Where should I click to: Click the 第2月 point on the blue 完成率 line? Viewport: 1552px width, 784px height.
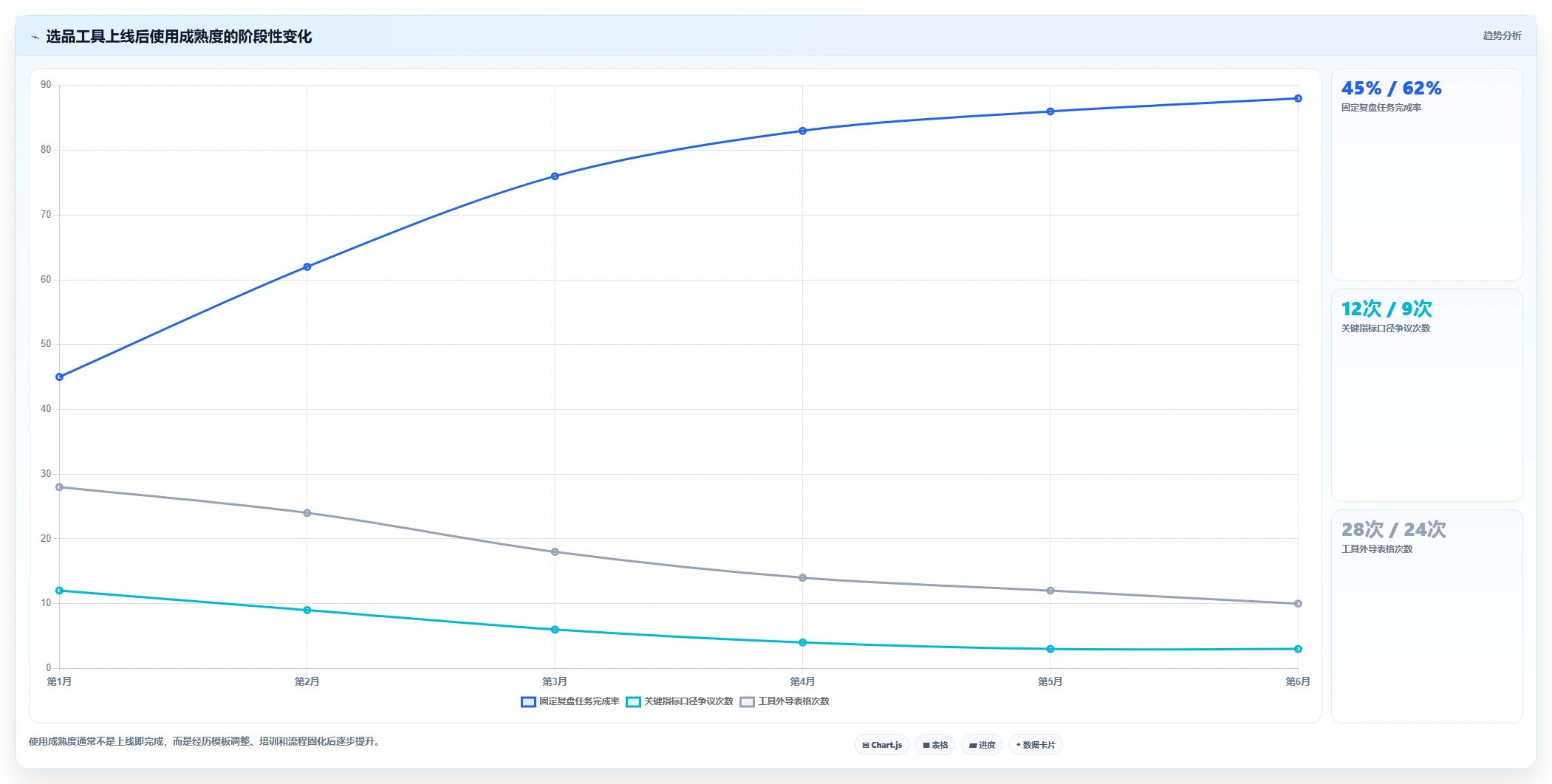click(x=307, y=267)
